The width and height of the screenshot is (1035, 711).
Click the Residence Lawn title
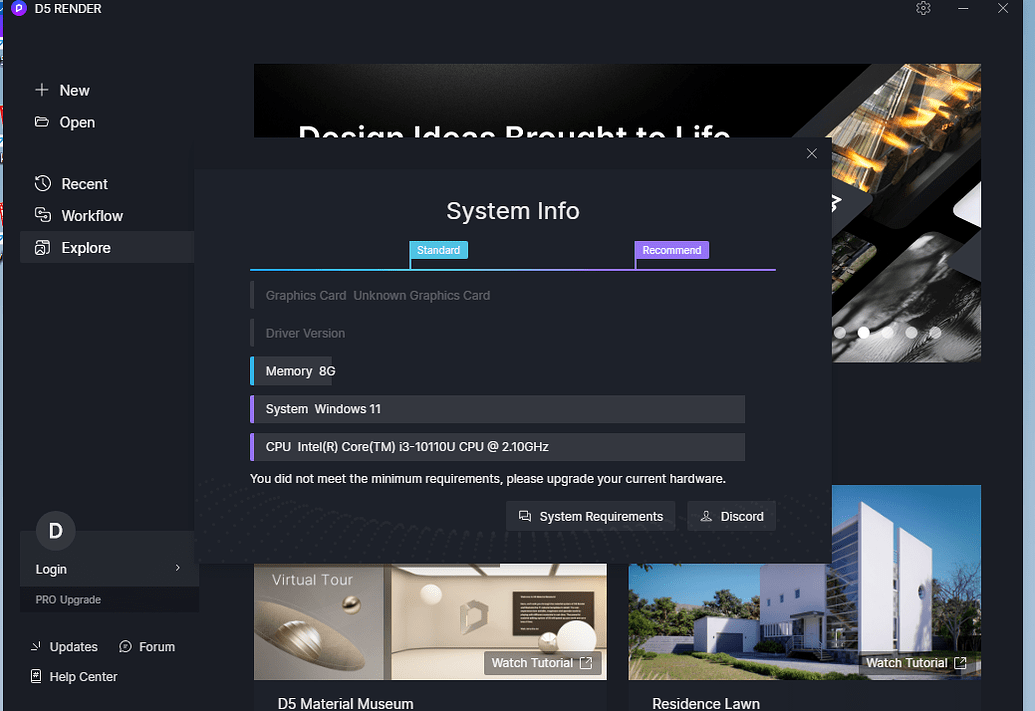[x=706, y=704]
